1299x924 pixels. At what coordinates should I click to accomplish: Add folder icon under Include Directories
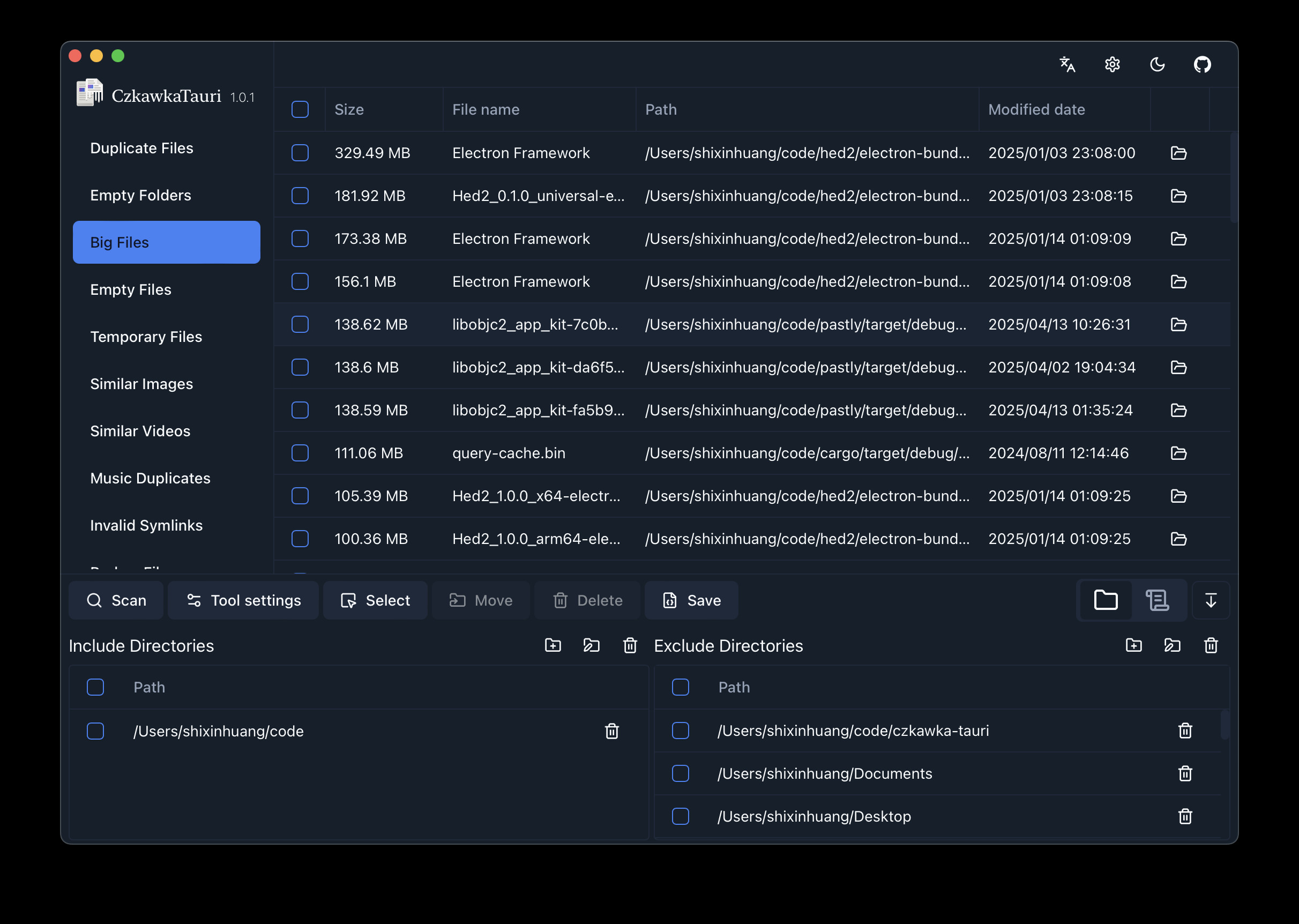point(553,645)
